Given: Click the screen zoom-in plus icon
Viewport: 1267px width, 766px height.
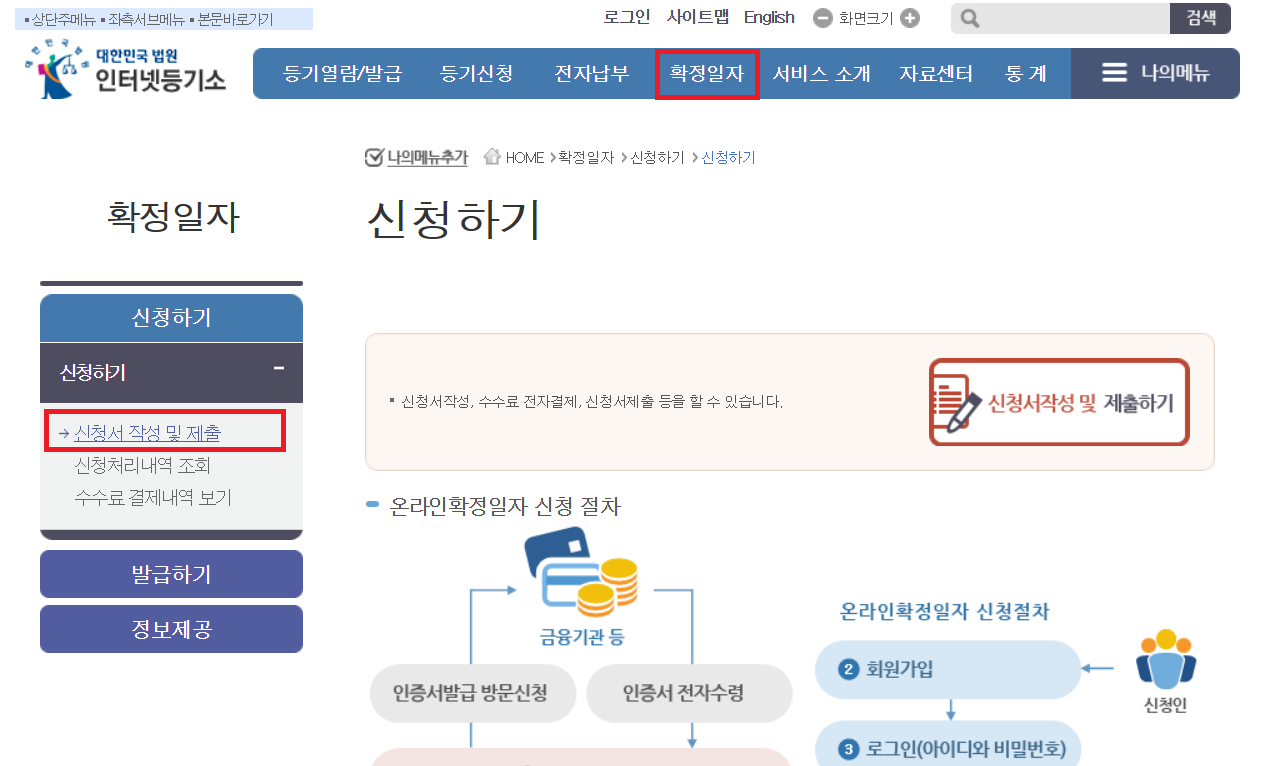Looking at the screenshot, I should (910, 18).
